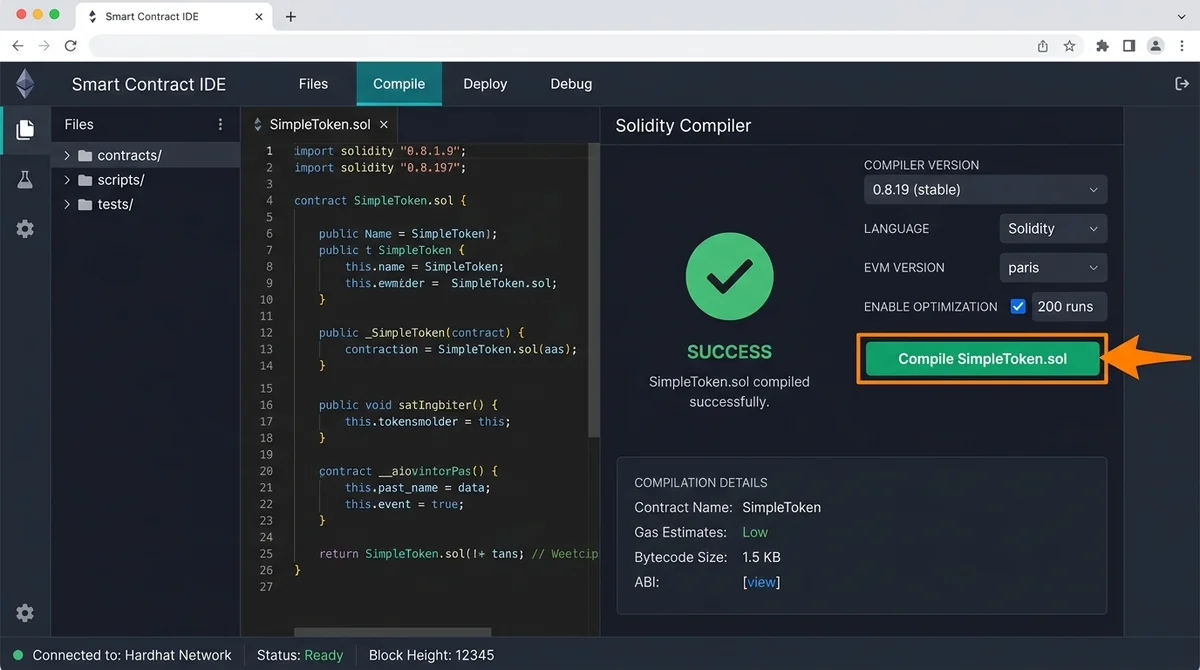1200x670 pixels.
Task: Click line 4 contract SimpleToken.sol code
Action: click(380, 201)
